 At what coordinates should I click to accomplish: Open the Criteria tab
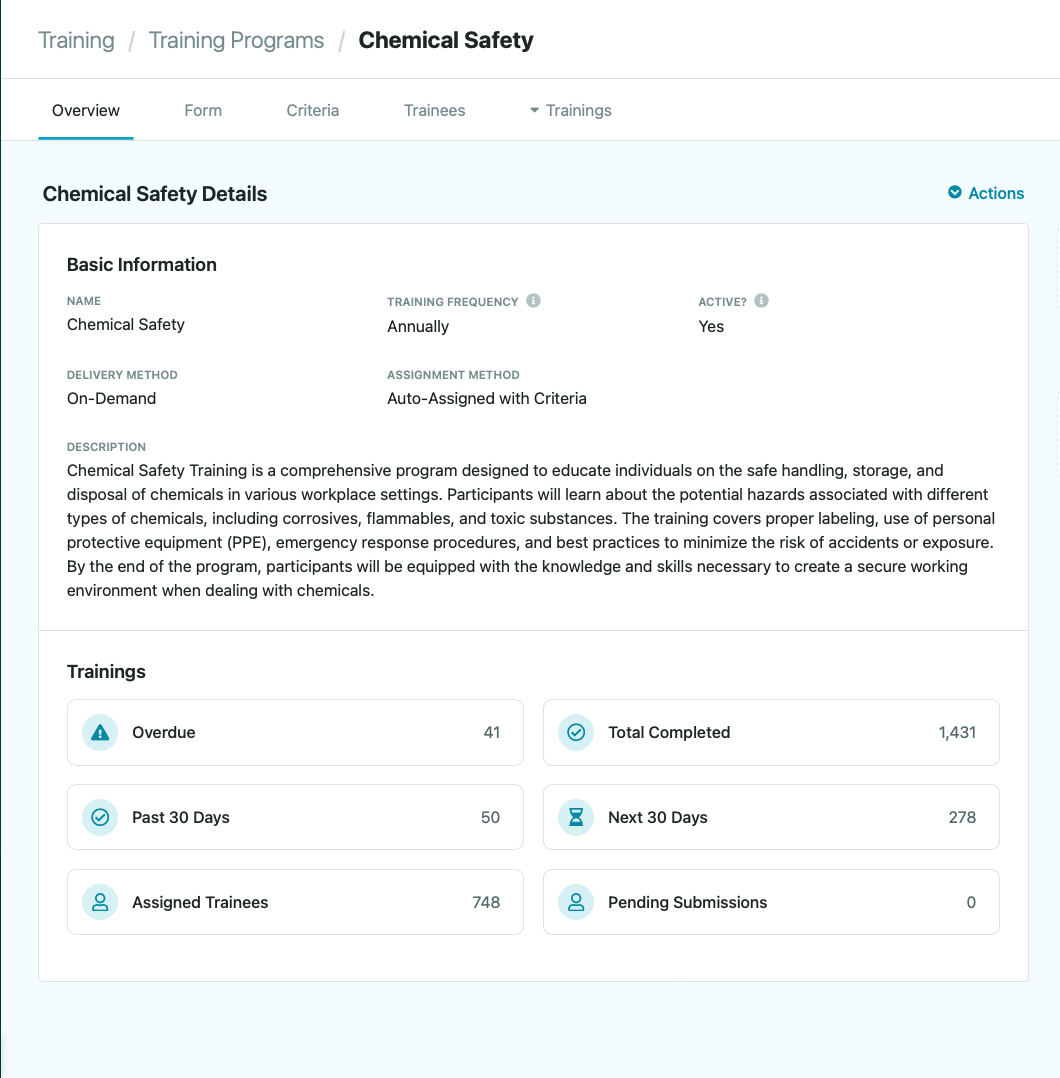click(x=313, y=111)
